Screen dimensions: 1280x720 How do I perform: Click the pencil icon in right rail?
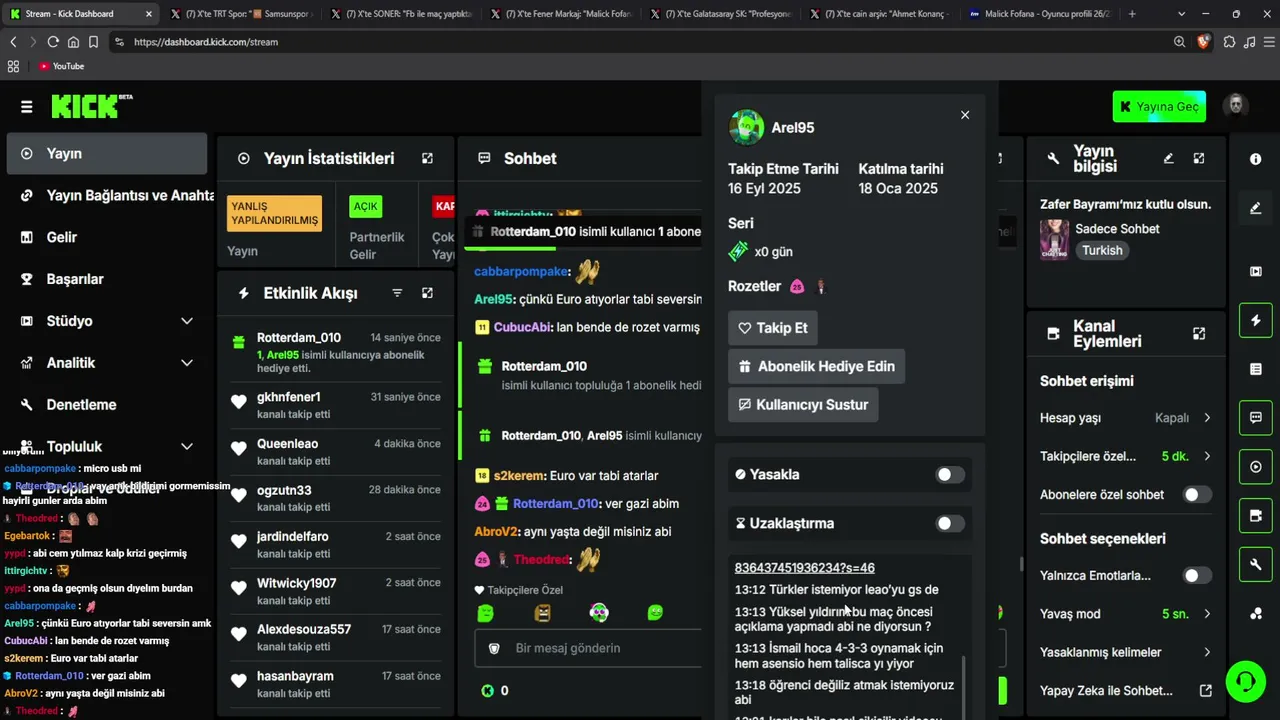(1256, 208)
